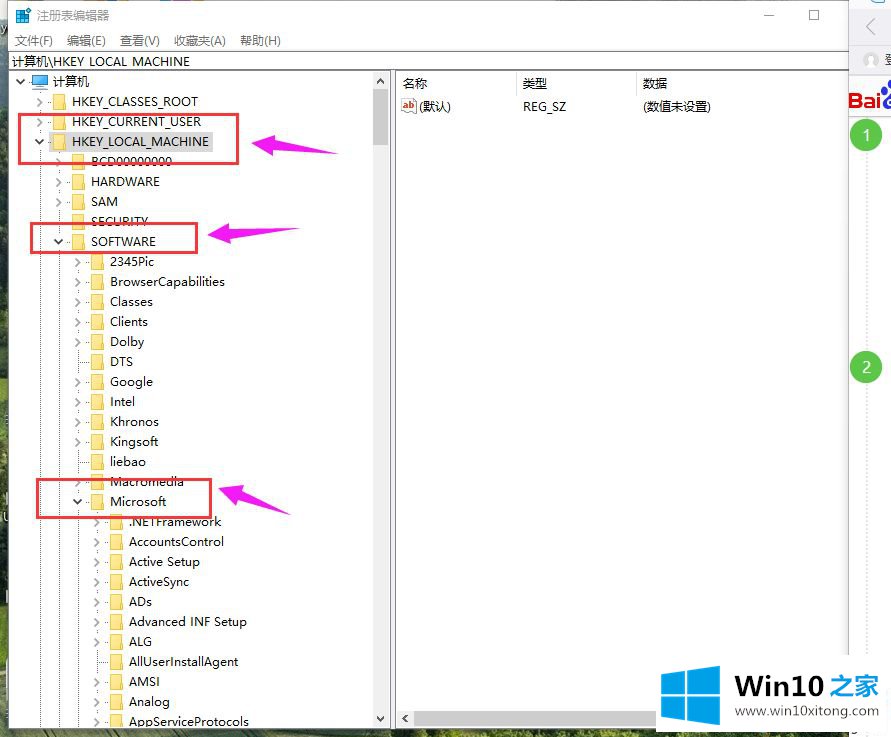This screenshot has width=891, height=737.
Task: Click tree pane scroll-up arrow
Action: tap(381, 81)
